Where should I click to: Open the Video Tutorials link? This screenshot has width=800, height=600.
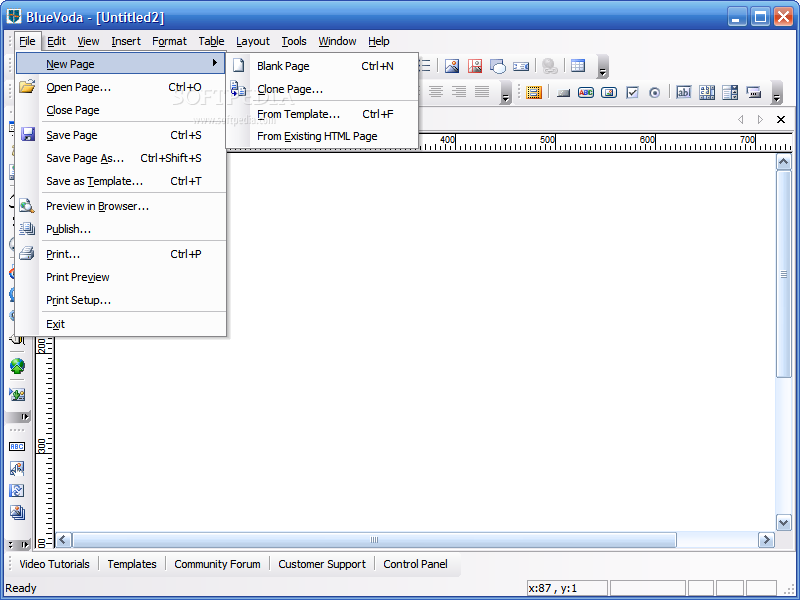pyautogui.click(x=54, y=564)
